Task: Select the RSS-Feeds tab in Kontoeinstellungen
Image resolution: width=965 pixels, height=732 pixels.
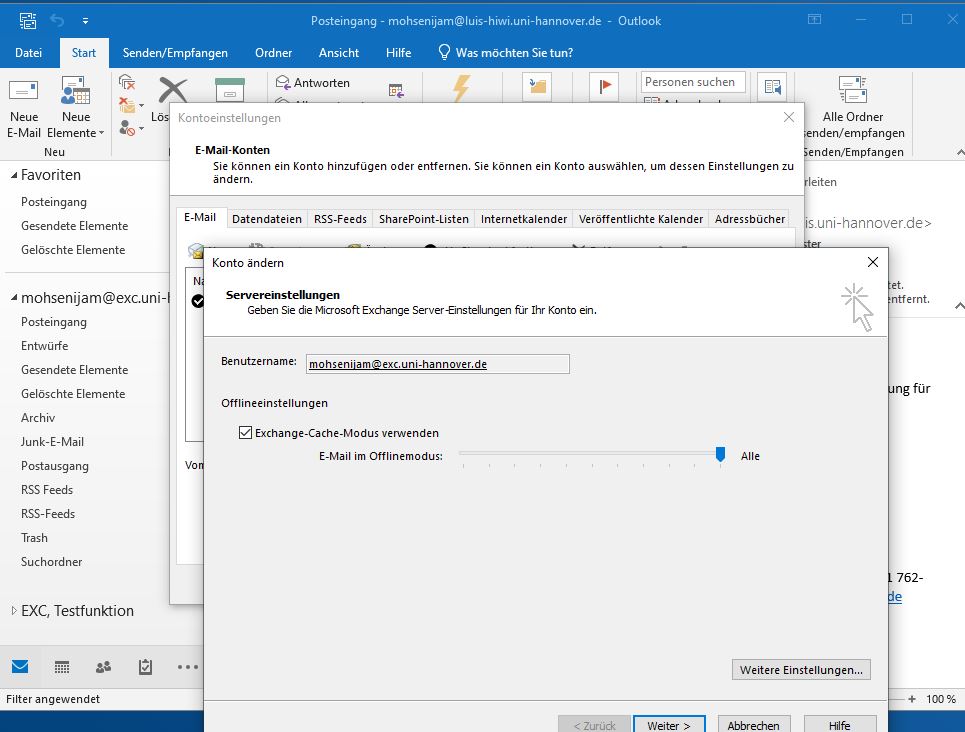Action: tap(340, 219)
